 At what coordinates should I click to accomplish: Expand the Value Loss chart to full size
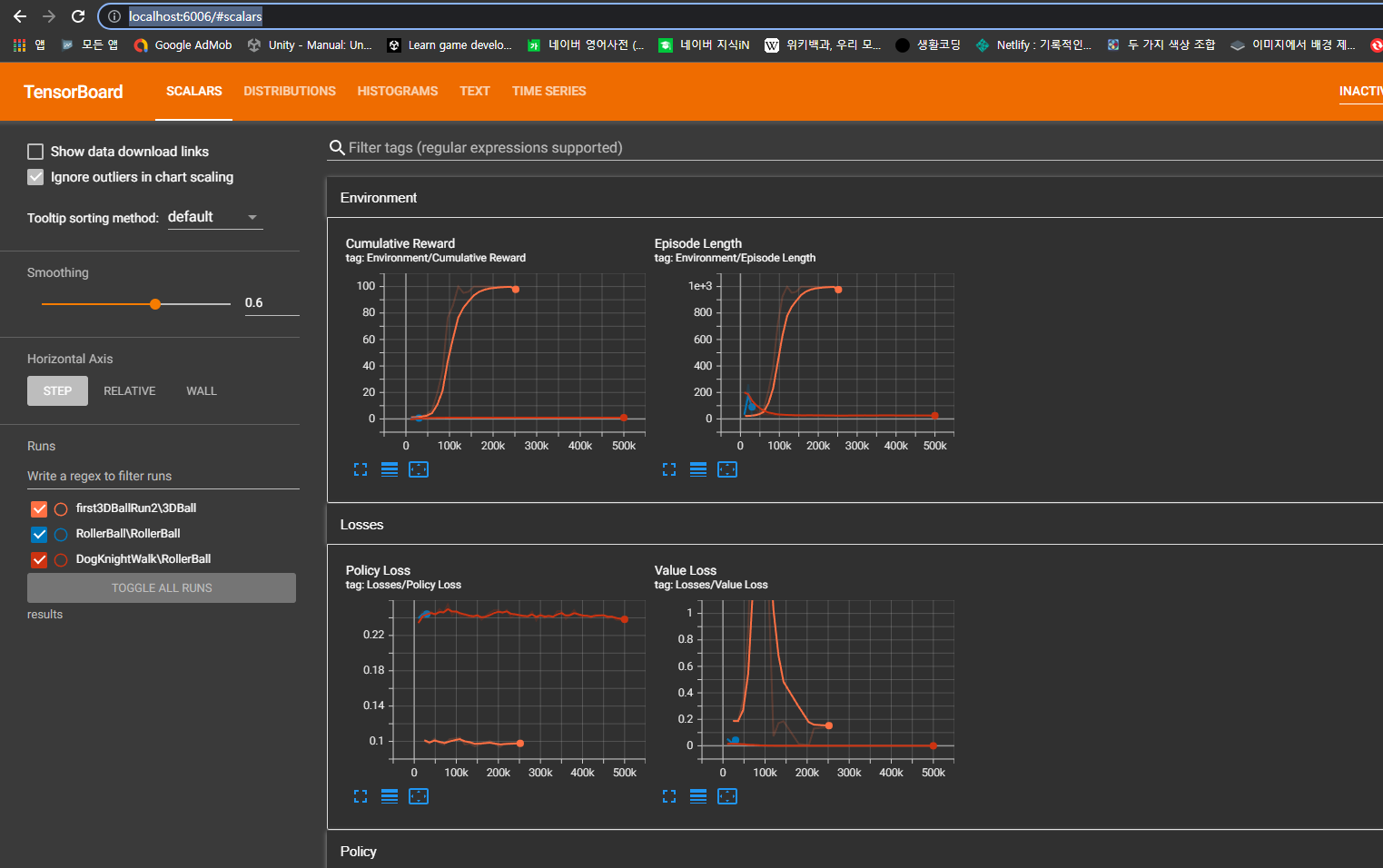[x=669, y=796]
